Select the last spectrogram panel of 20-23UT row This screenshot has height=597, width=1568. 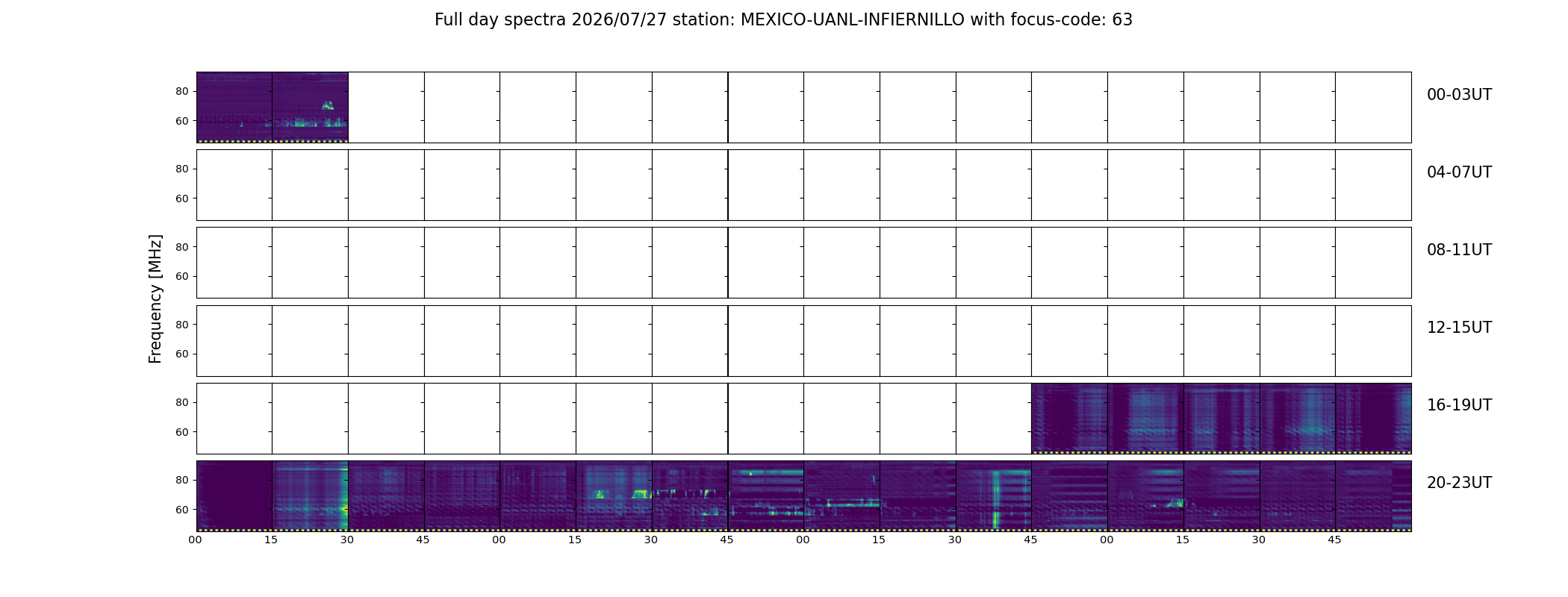tap(1373, 496)
